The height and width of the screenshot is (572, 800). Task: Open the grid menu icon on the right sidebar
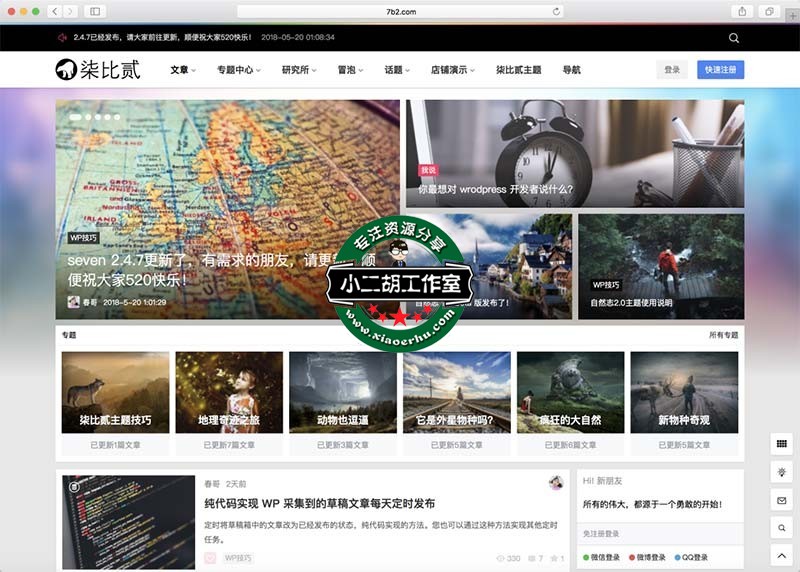click(781, 443)
